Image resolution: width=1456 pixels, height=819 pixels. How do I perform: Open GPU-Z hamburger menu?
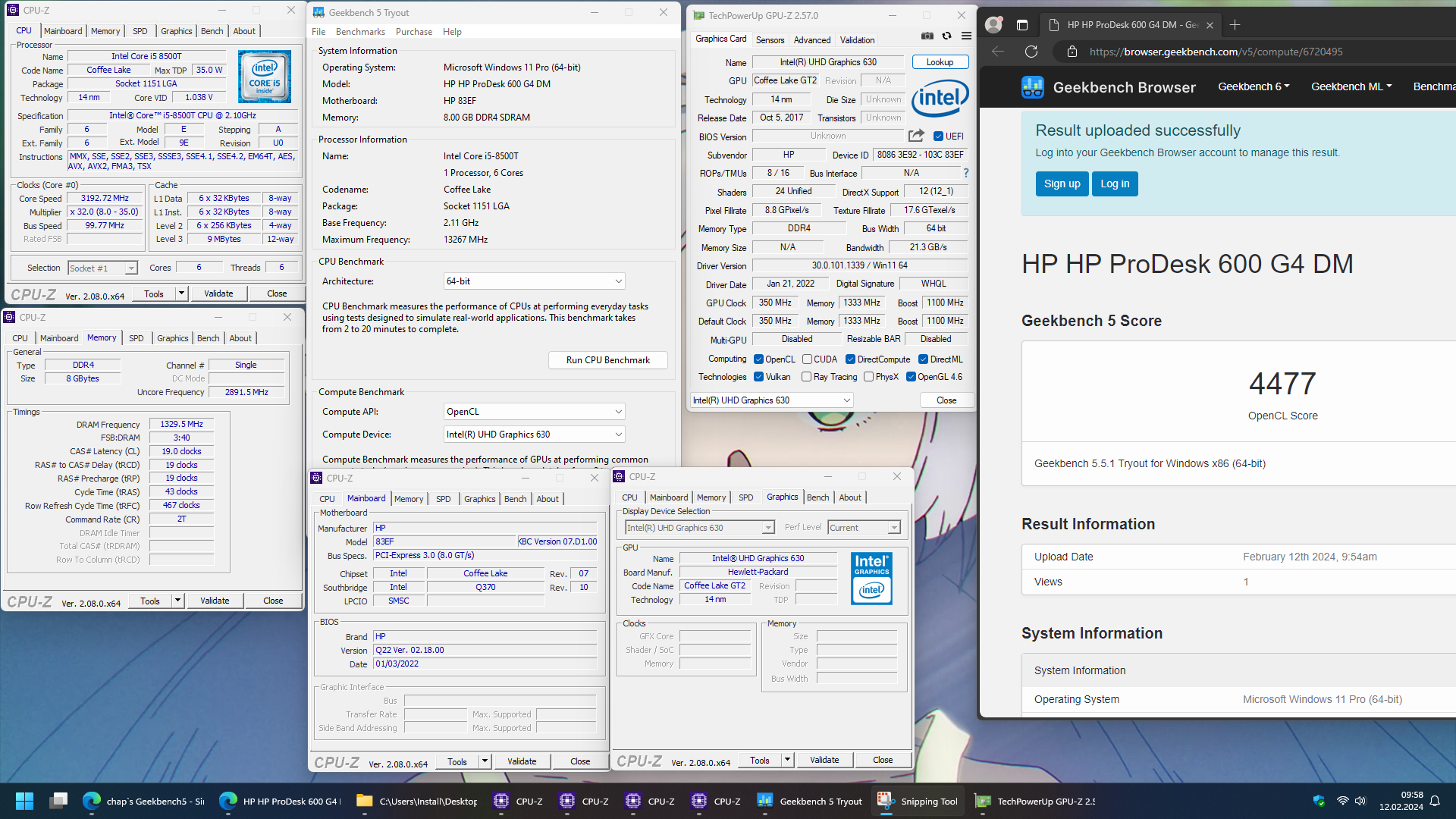point(966,36)
